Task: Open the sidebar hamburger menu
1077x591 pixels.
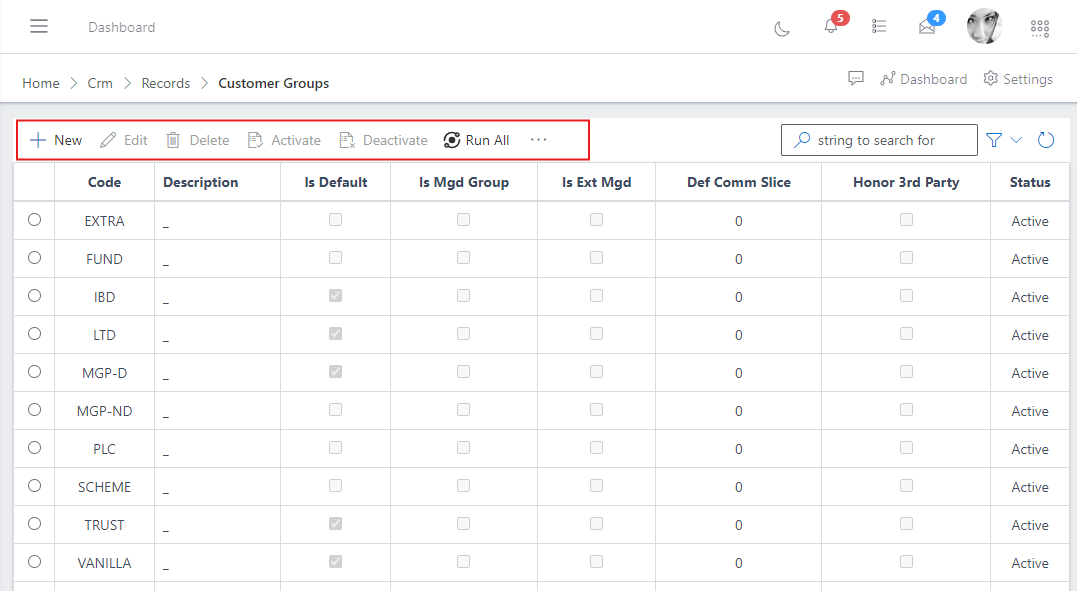Action: (x=39, y=26)
